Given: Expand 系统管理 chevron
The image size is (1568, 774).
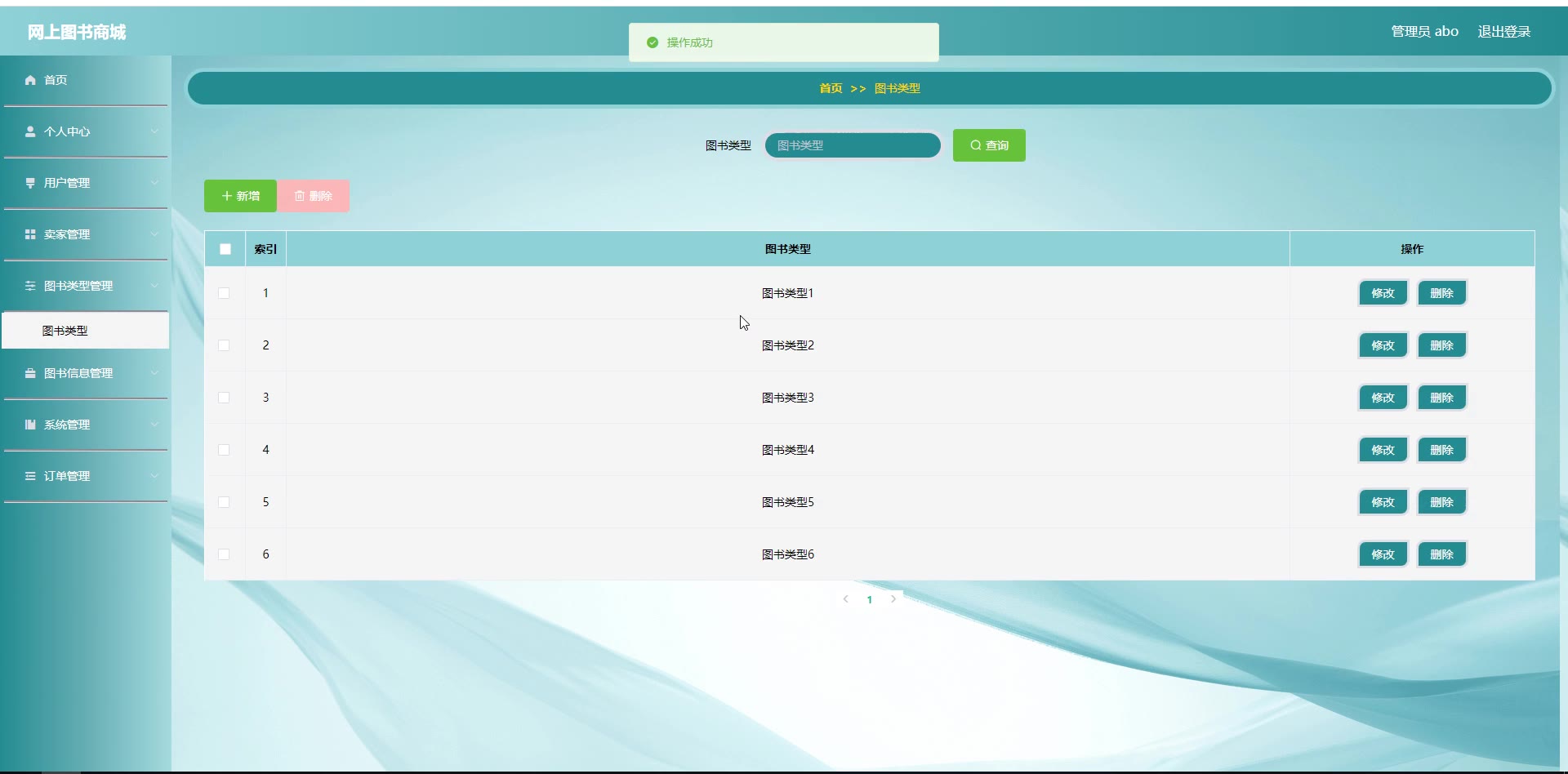Looking at the screenshot, I should pyautogui.click(x=154, y=425).
